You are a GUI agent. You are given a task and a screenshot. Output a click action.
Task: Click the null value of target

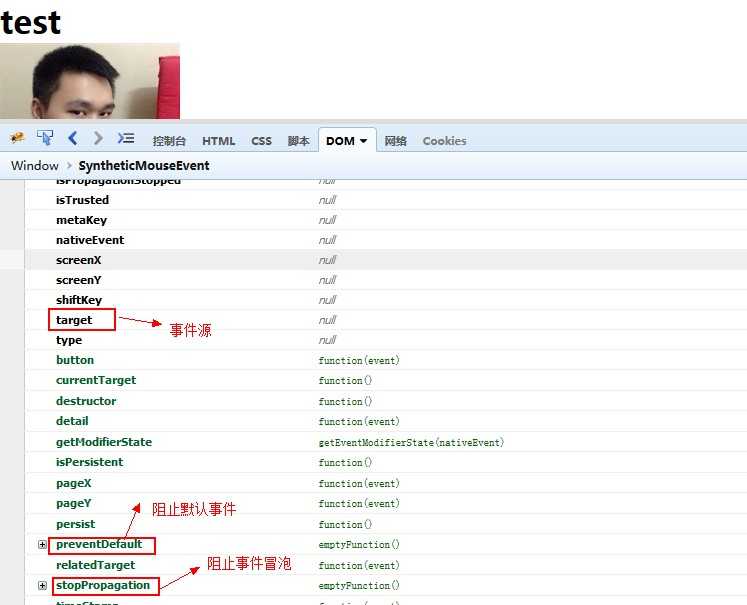click(x=327, y=320)
